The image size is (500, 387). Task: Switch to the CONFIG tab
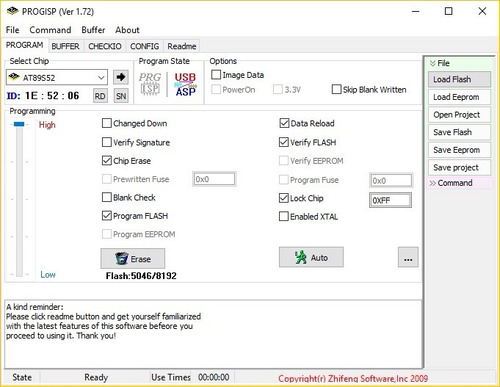144,46
